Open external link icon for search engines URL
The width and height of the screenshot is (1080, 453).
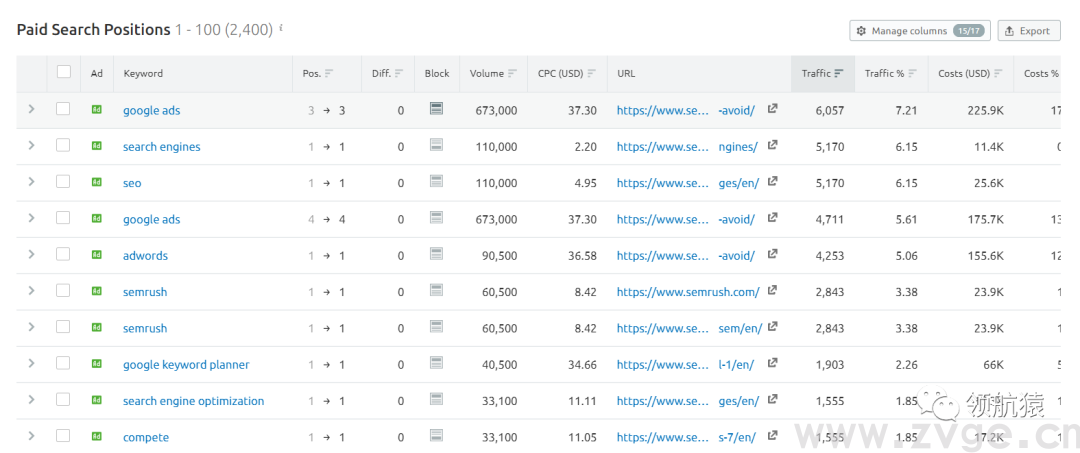pos(772,145)
